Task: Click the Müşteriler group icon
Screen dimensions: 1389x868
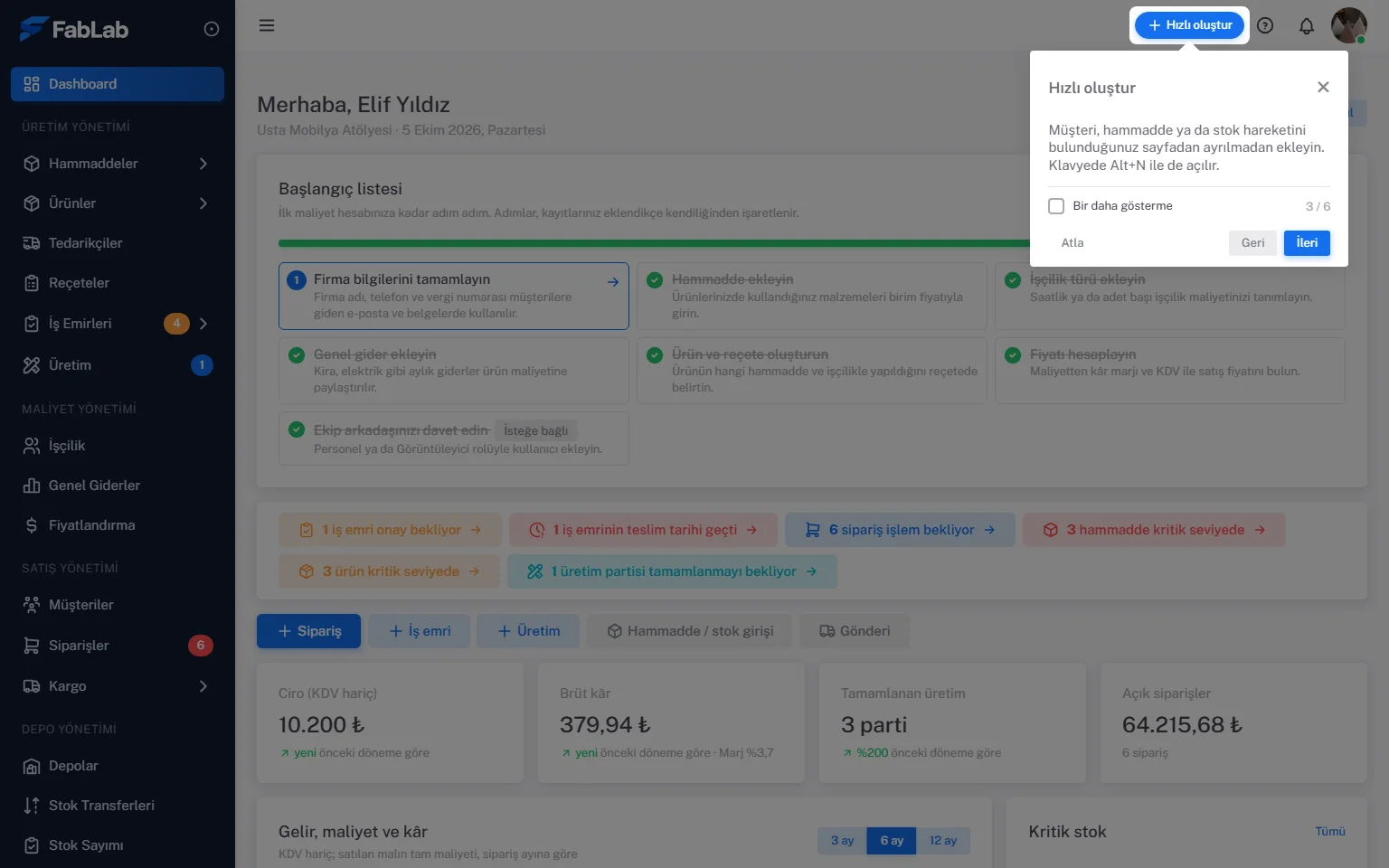Action: pos(32,605)
